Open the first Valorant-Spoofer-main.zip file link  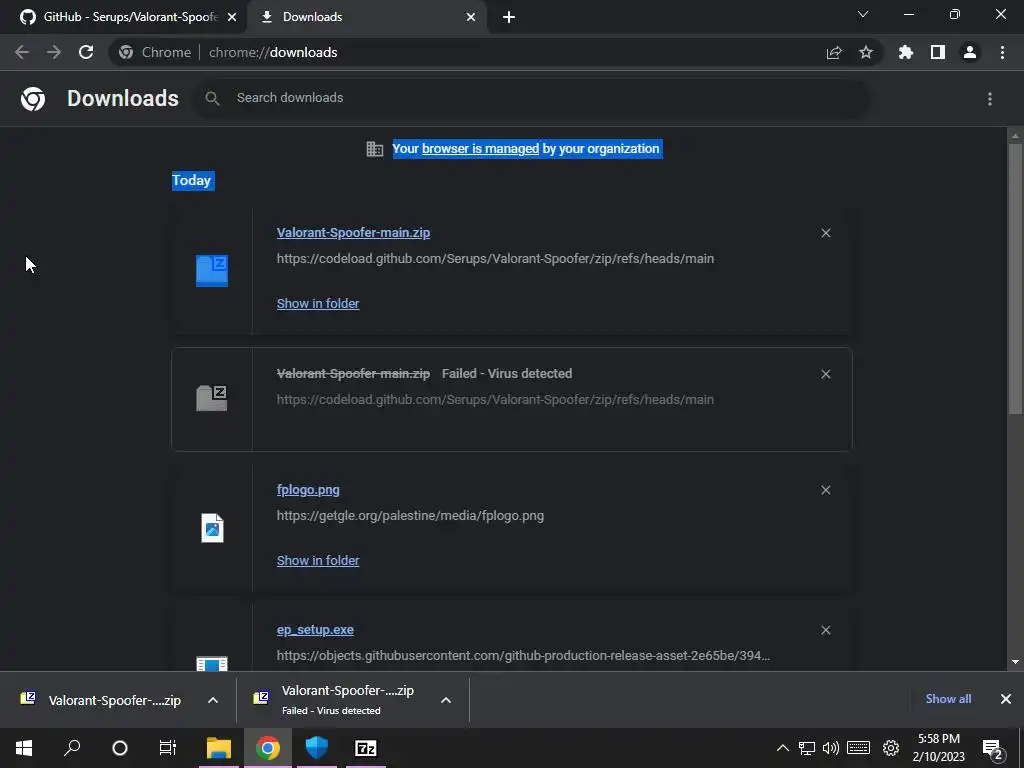[353, 232]
